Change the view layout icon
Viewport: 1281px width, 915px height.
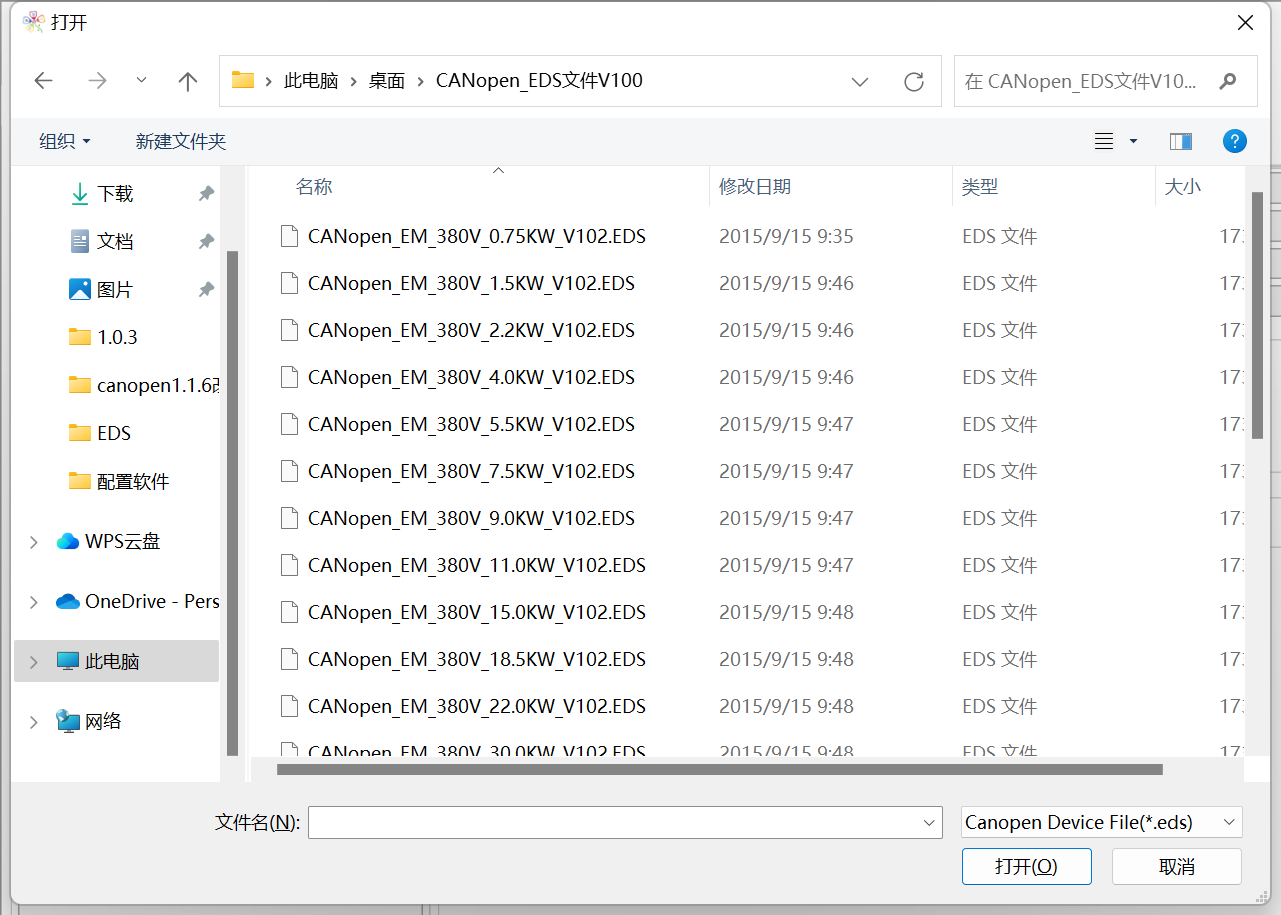click(1104, 141)
